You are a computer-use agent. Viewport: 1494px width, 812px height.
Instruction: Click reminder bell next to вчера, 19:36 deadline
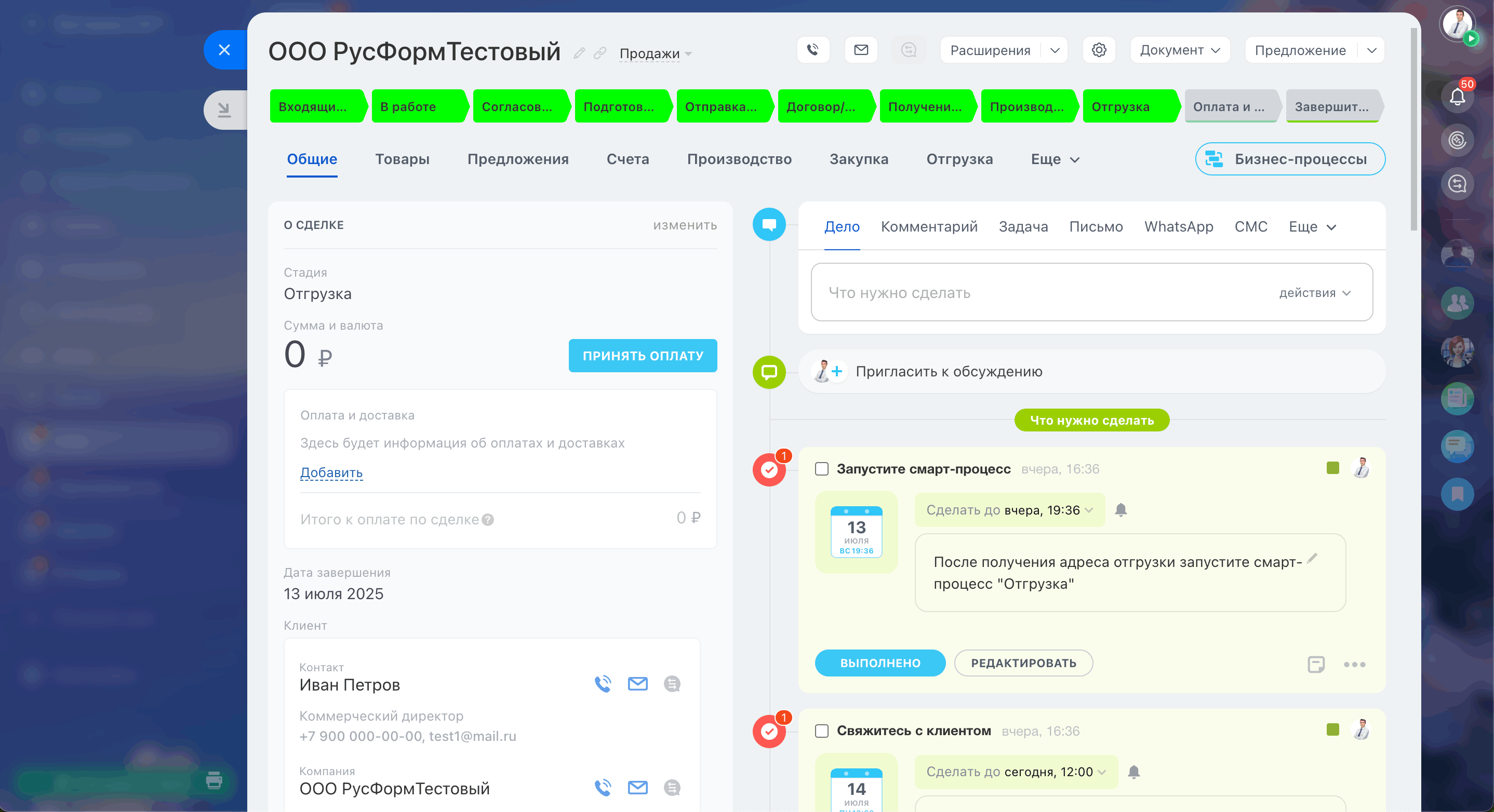pyautogui.click(x=1121, y=510)
